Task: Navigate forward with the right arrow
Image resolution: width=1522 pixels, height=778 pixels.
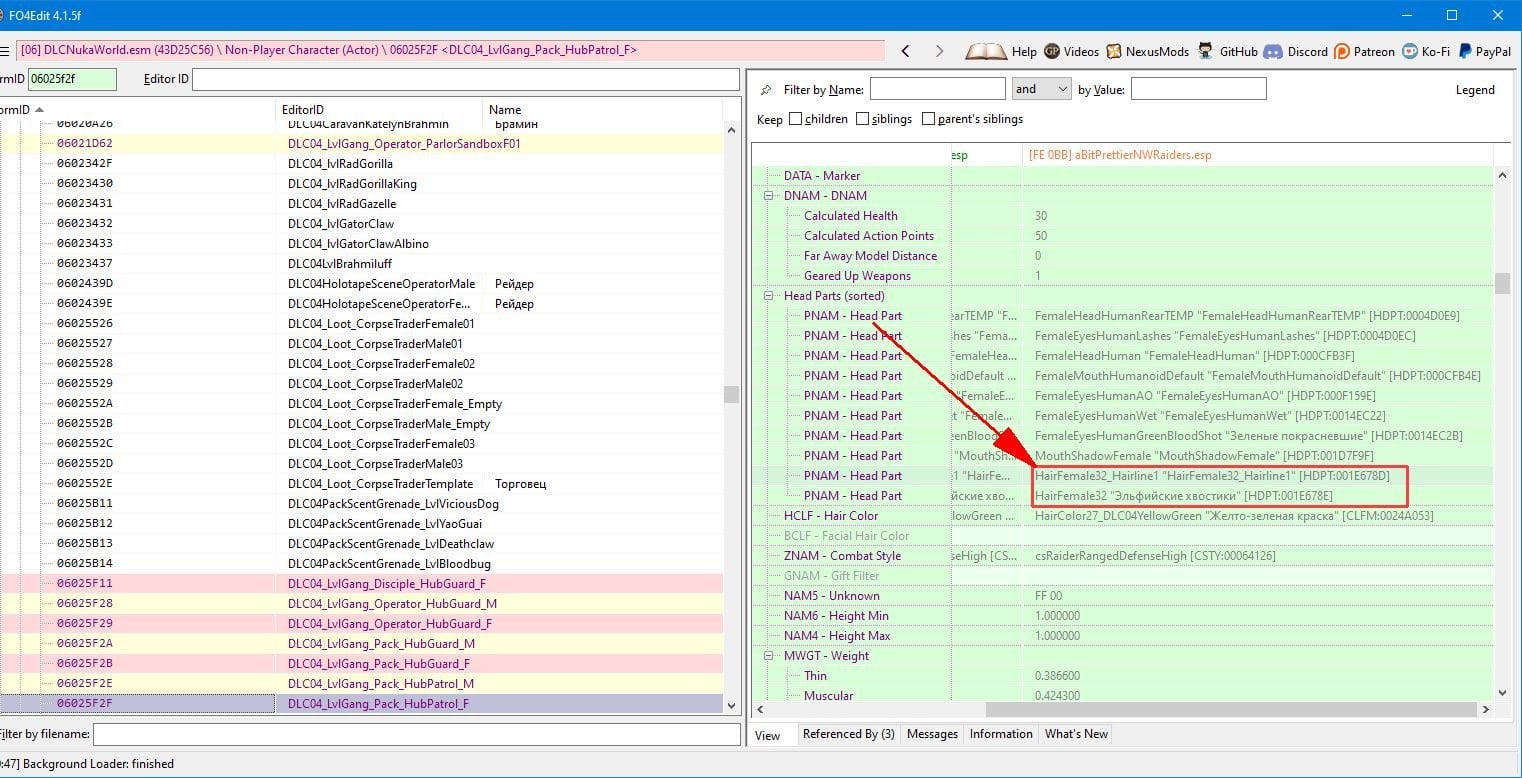Action: (x=939, y=51)
